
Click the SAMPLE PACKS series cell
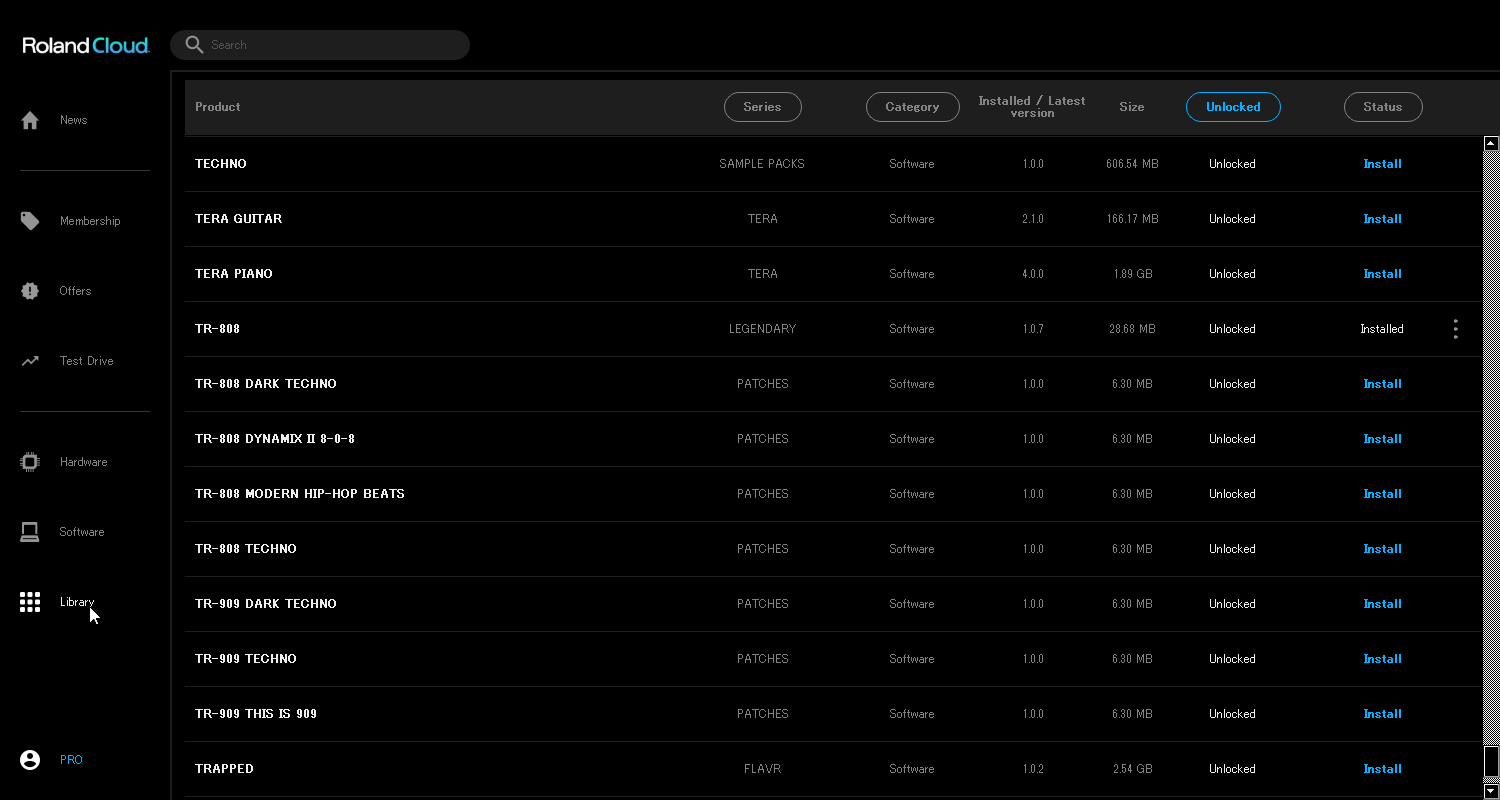click(762, 164)
